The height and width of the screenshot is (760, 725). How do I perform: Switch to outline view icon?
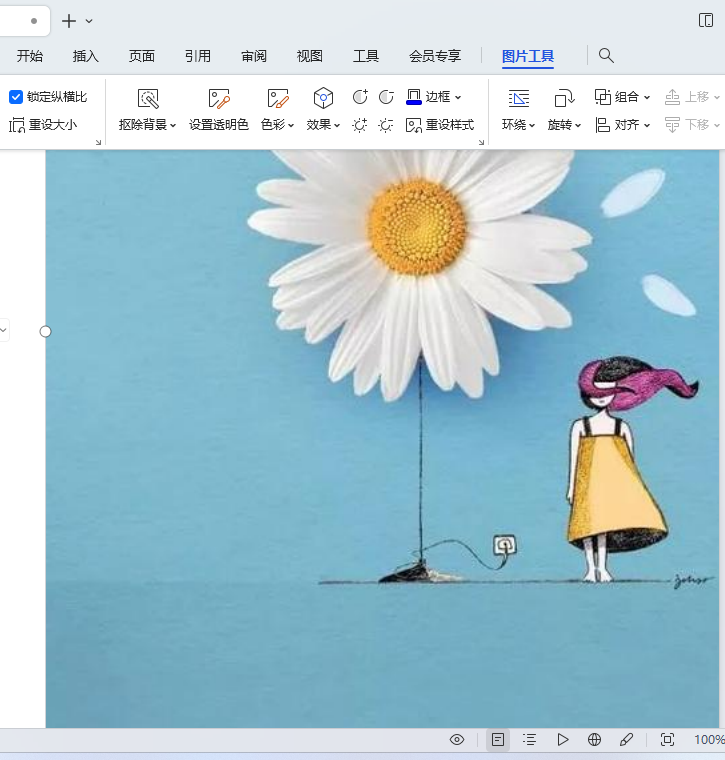(529, 740)
